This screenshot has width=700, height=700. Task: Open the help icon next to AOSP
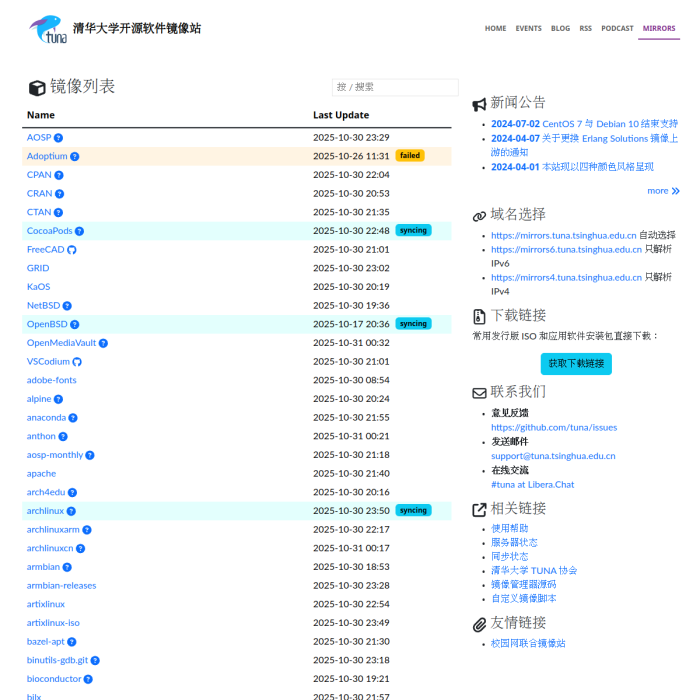pos(58,138)
